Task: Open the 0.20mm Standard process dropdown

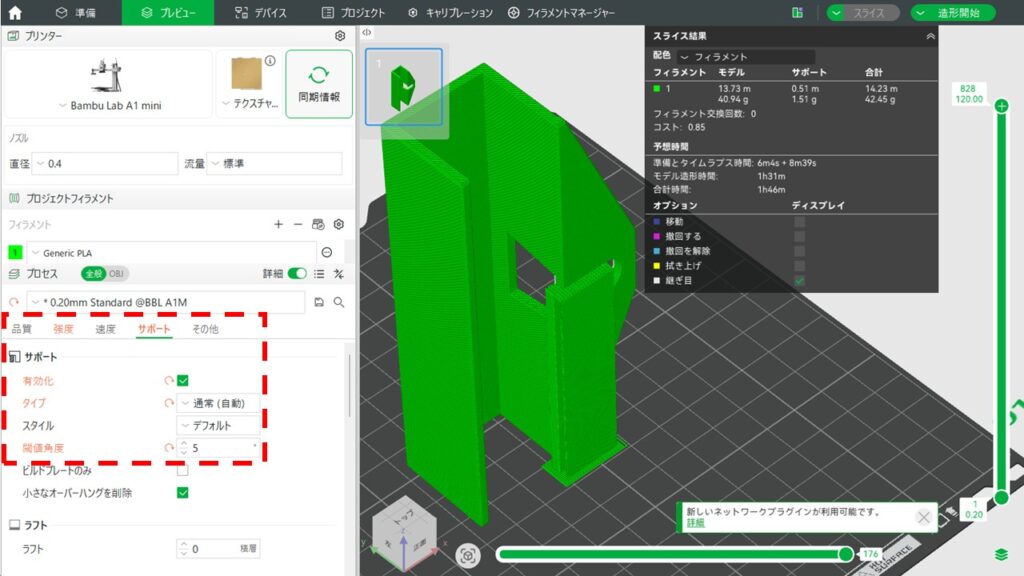Action: tap(165, 302)
